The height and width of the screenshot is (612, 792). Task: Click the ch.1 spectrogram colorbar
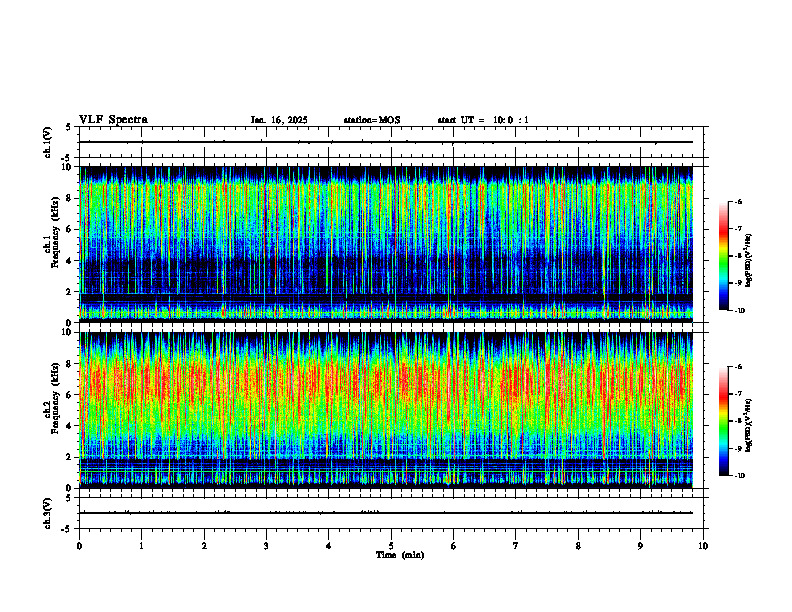[x=724, y=256]
